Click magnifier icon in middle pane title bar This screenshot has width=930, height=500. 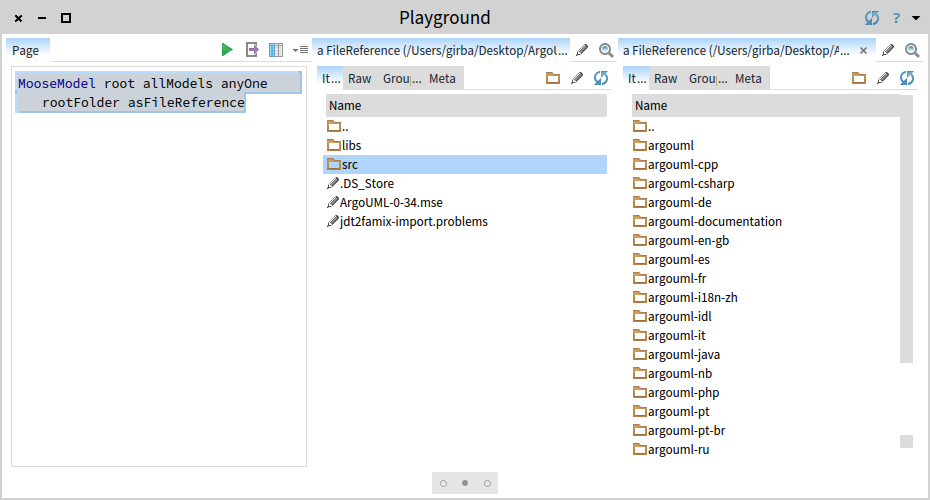point(606,50)
